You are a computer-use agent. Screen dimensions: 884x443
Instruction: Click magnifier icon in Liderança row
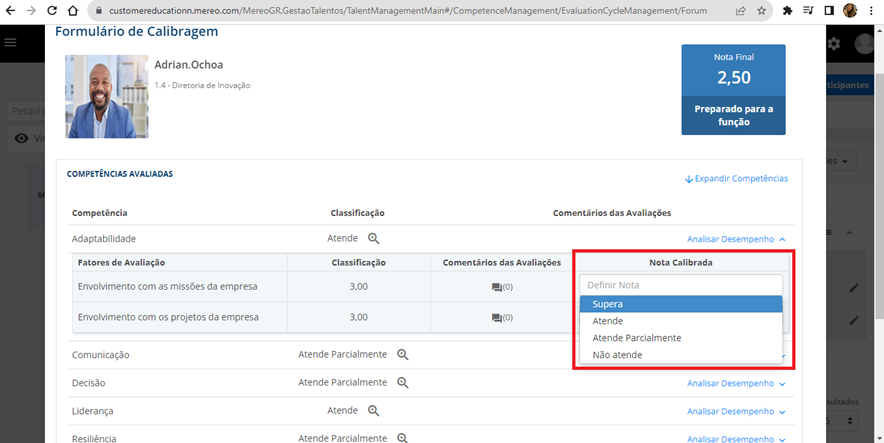(x=374, y=411)
